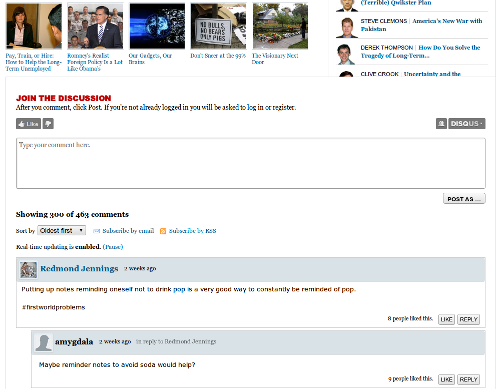Click the RSS feed orange icon

coord(163,231)
